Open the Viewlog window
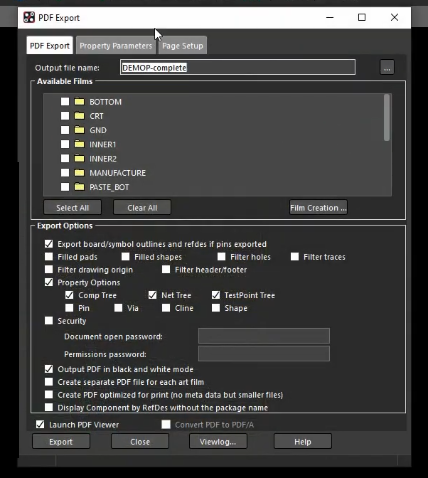This screenshot has width=428, height=478. coord(218,442)
